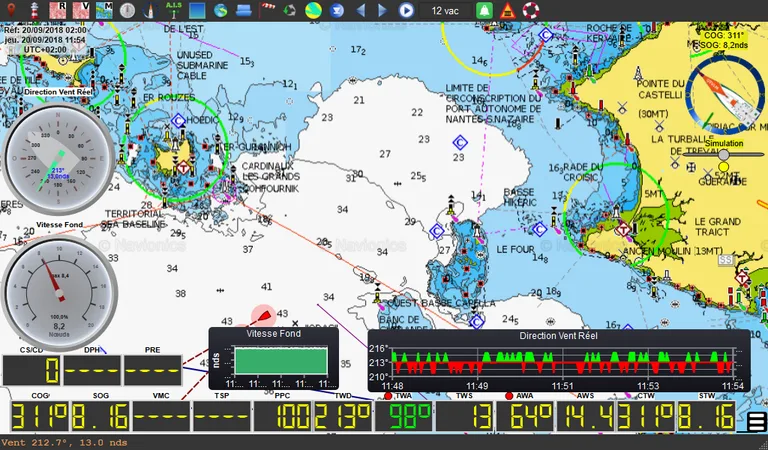Click the CS/CD display showing 0
Viewport: 768px width, 450px height.
pyautogui.click(x=32, y=370)
